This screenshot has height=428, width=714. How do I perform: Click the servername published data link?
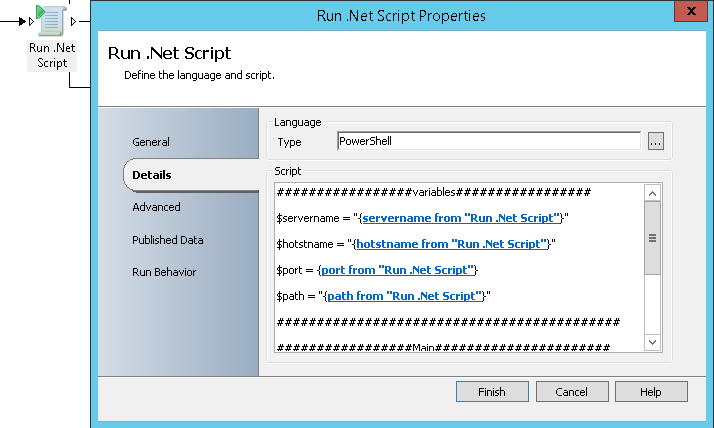(461, 218)
